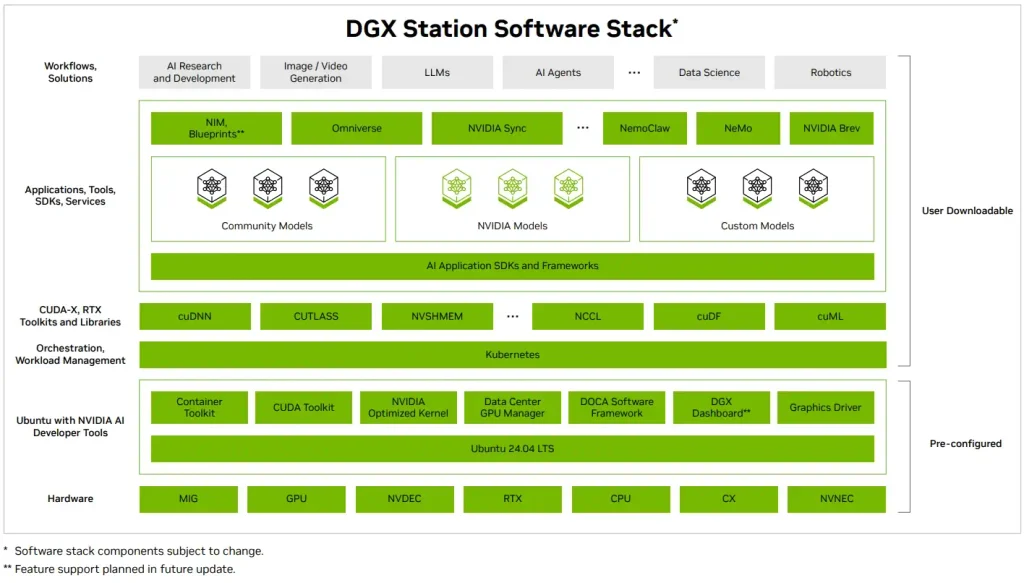Image resolution: width=1024 pixels, height=583 pixels.
Task: Click the middle Community Models hexagon icon
Action: [268, 189]
